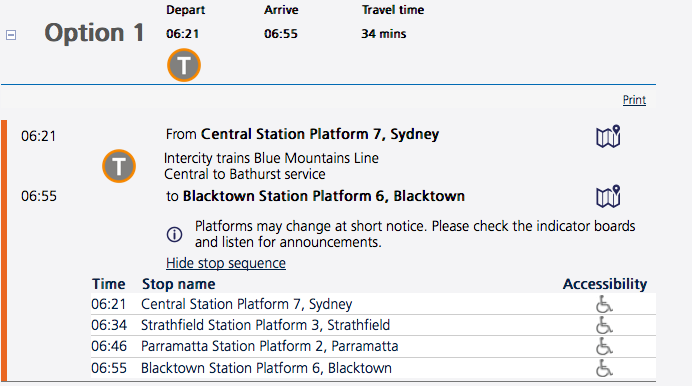
Task: Click the train icon under Depart time
Action: [184, 65]
